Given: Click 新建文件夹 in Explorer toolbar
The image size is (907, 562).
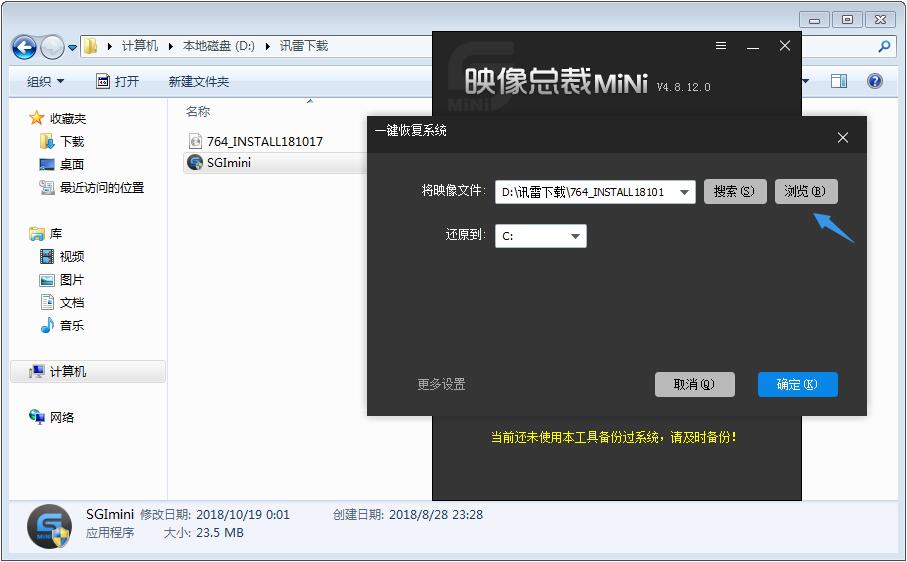Looking at the screenshot, I should 198,82.
